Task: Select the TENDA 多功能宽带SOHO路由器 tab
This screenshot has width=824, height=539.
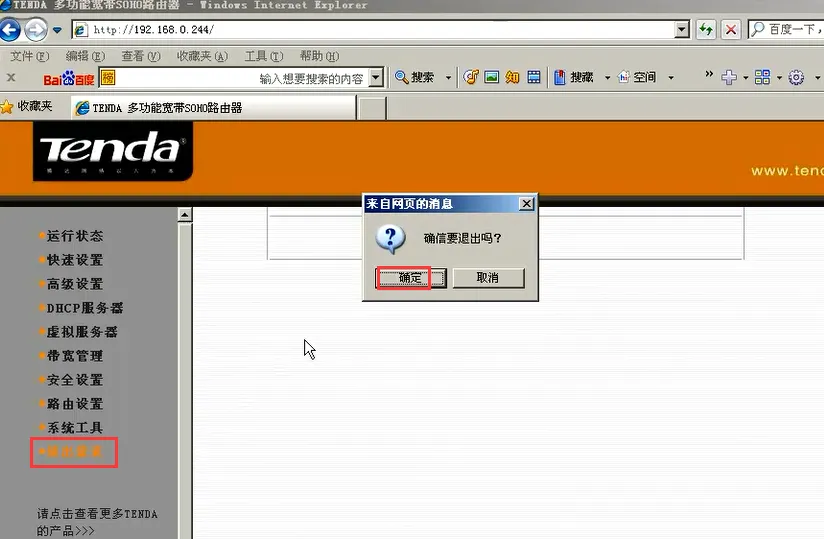Action: 214,108
